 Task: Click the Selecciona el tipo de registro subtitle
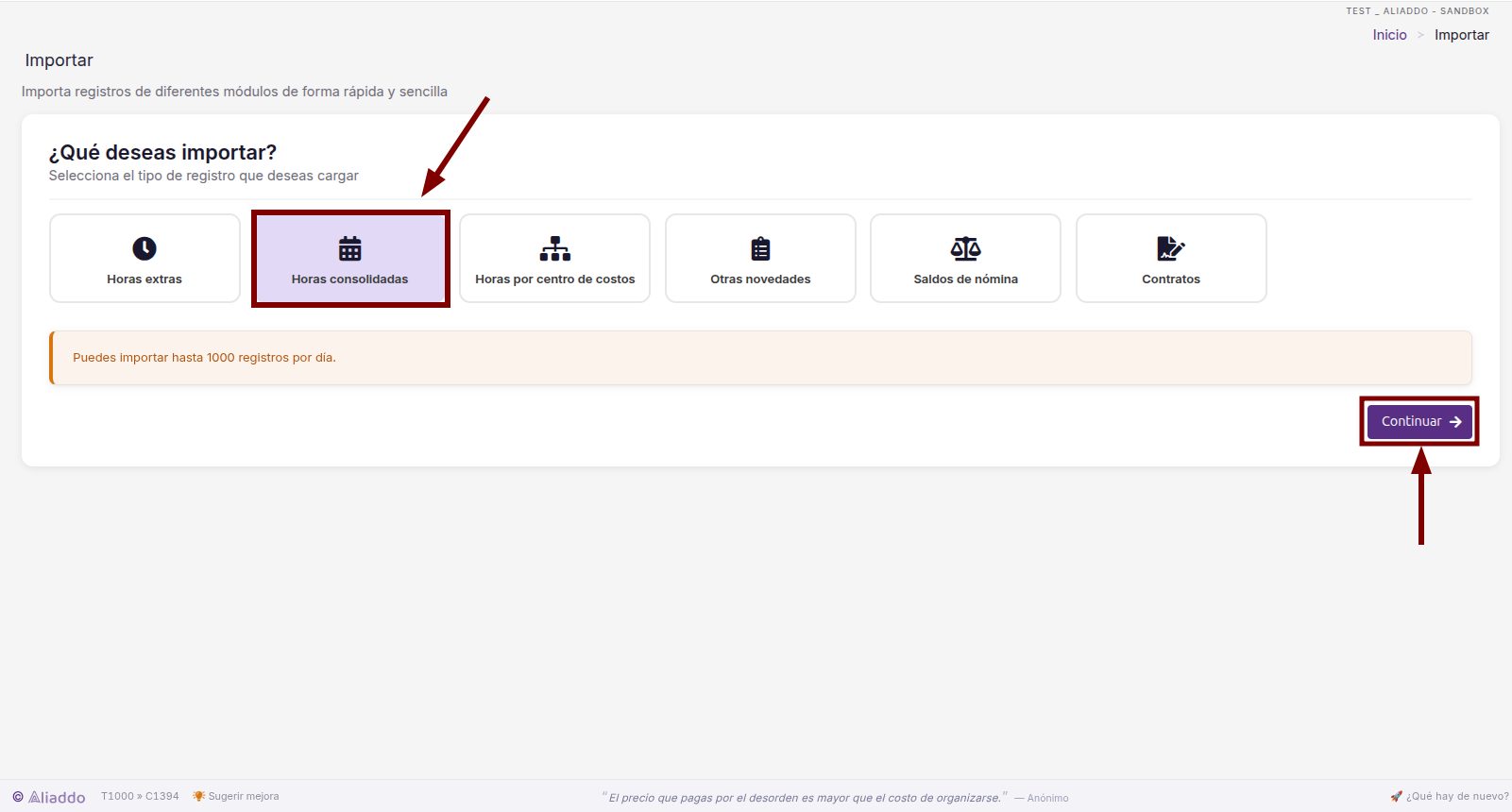pyautogui.click(x=203, y=176)
